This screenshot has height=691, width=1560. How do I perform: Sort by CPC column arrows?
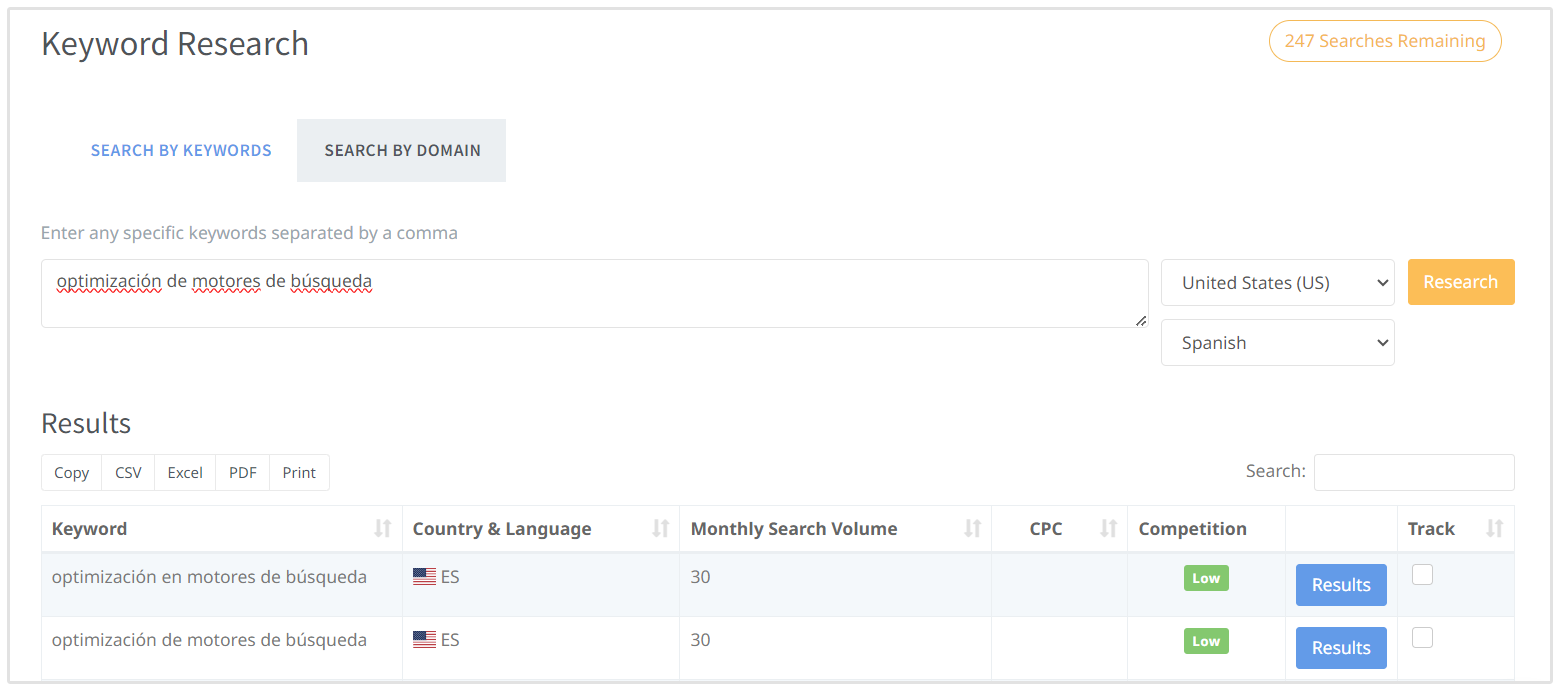[x=1108, y=529]
